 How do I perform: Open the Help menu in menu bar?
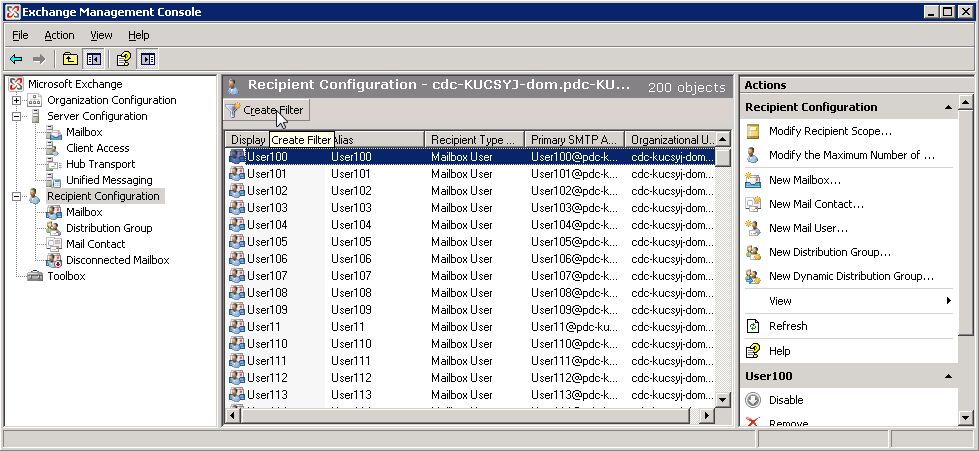139,36
